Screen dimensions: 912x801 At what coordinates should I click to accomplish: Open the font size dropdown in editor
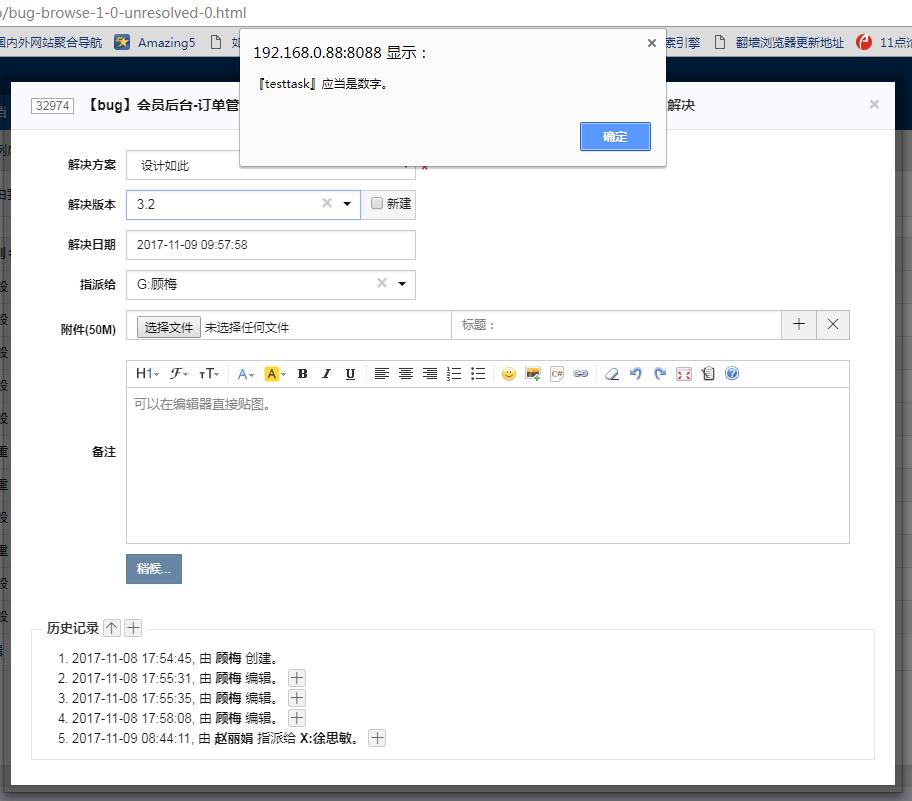[209, 373]
